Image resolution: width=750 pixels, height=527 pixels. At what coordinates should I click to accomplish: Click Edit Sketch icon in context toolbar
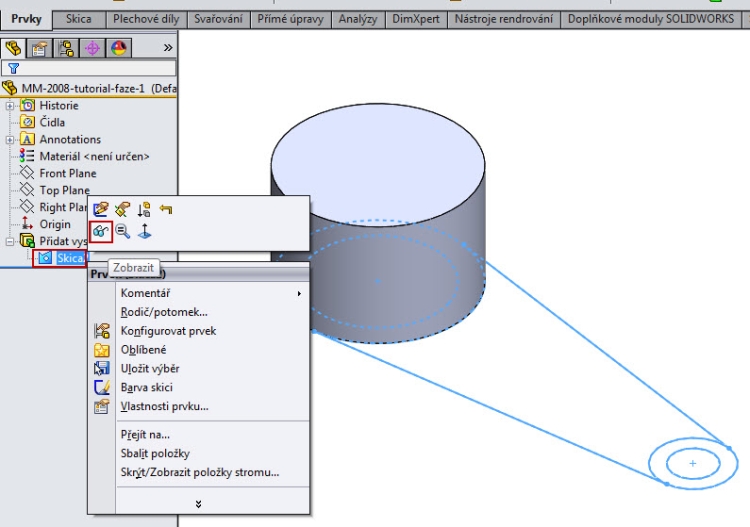point(100,209)
